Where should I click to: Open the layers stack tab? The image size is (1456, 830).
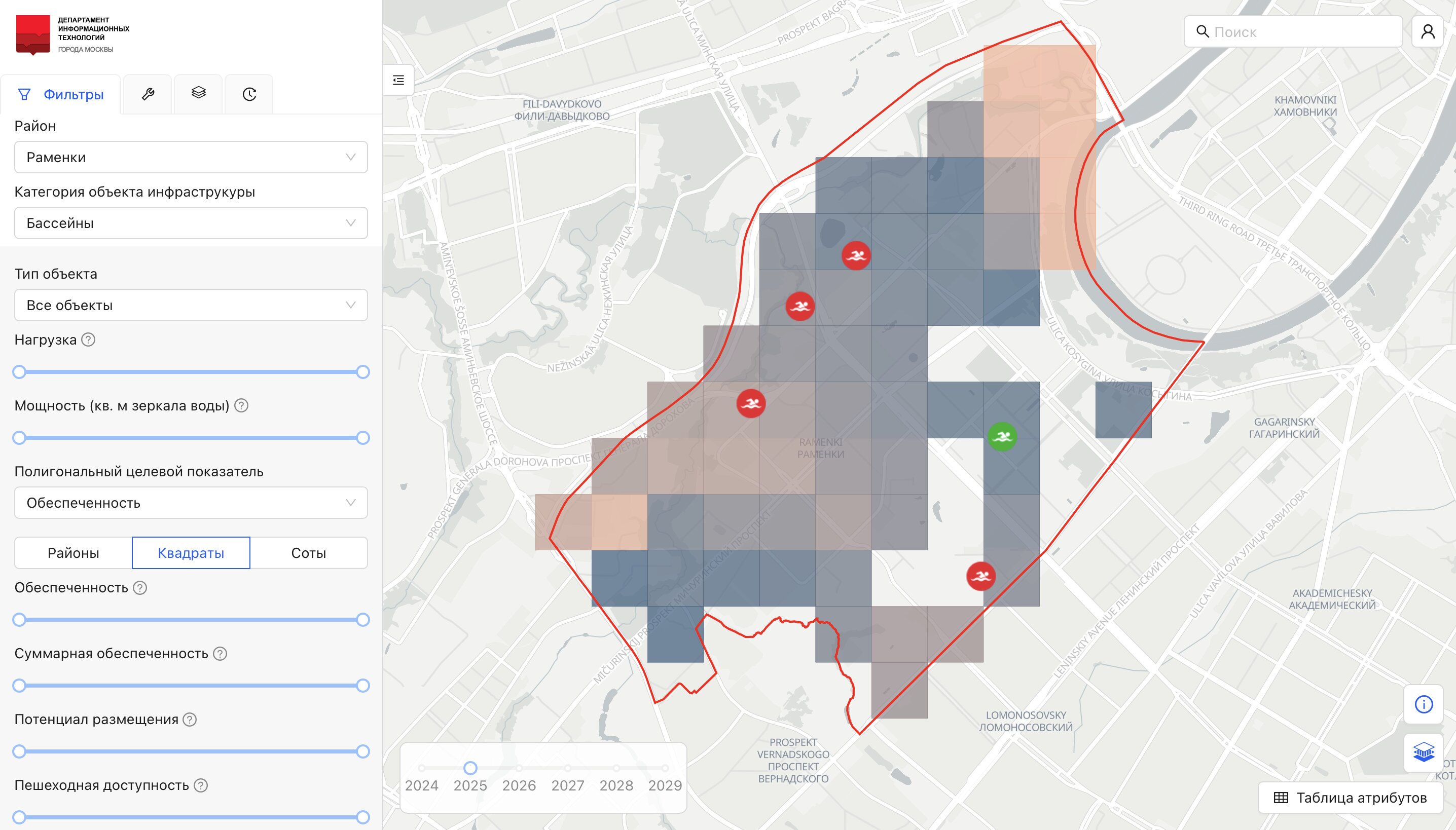pos(198,93)
